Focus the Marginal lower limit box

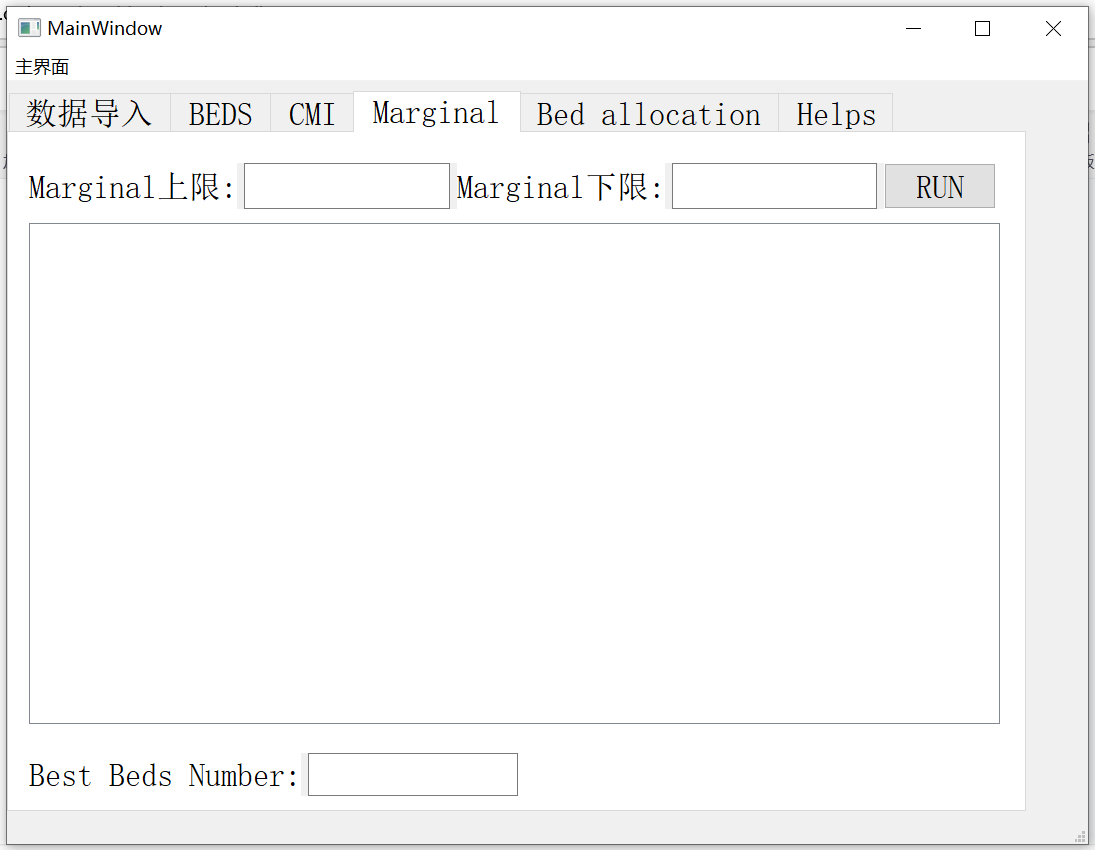[773, 185]
